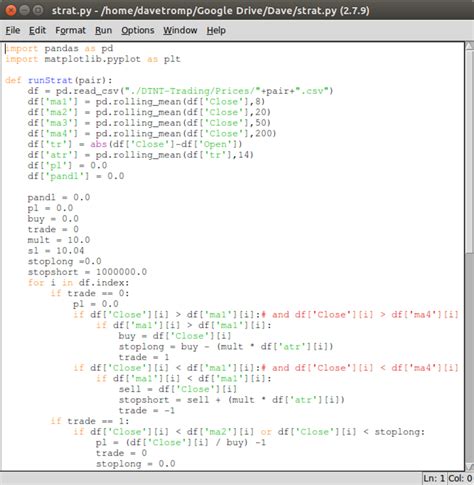Screen dimensions: 474x485
Task: Click the vertical scrollbar thumb
Action: (469, 152)
